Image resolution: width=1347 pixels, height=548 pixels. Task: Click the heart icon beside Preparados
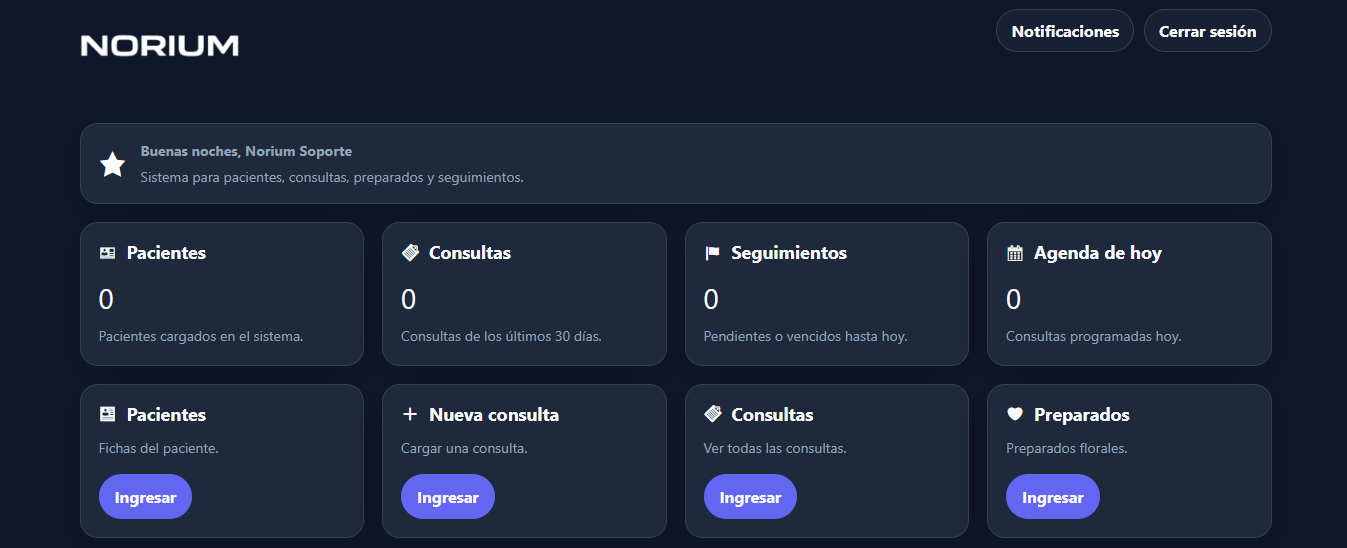(x=1015, y=415)
